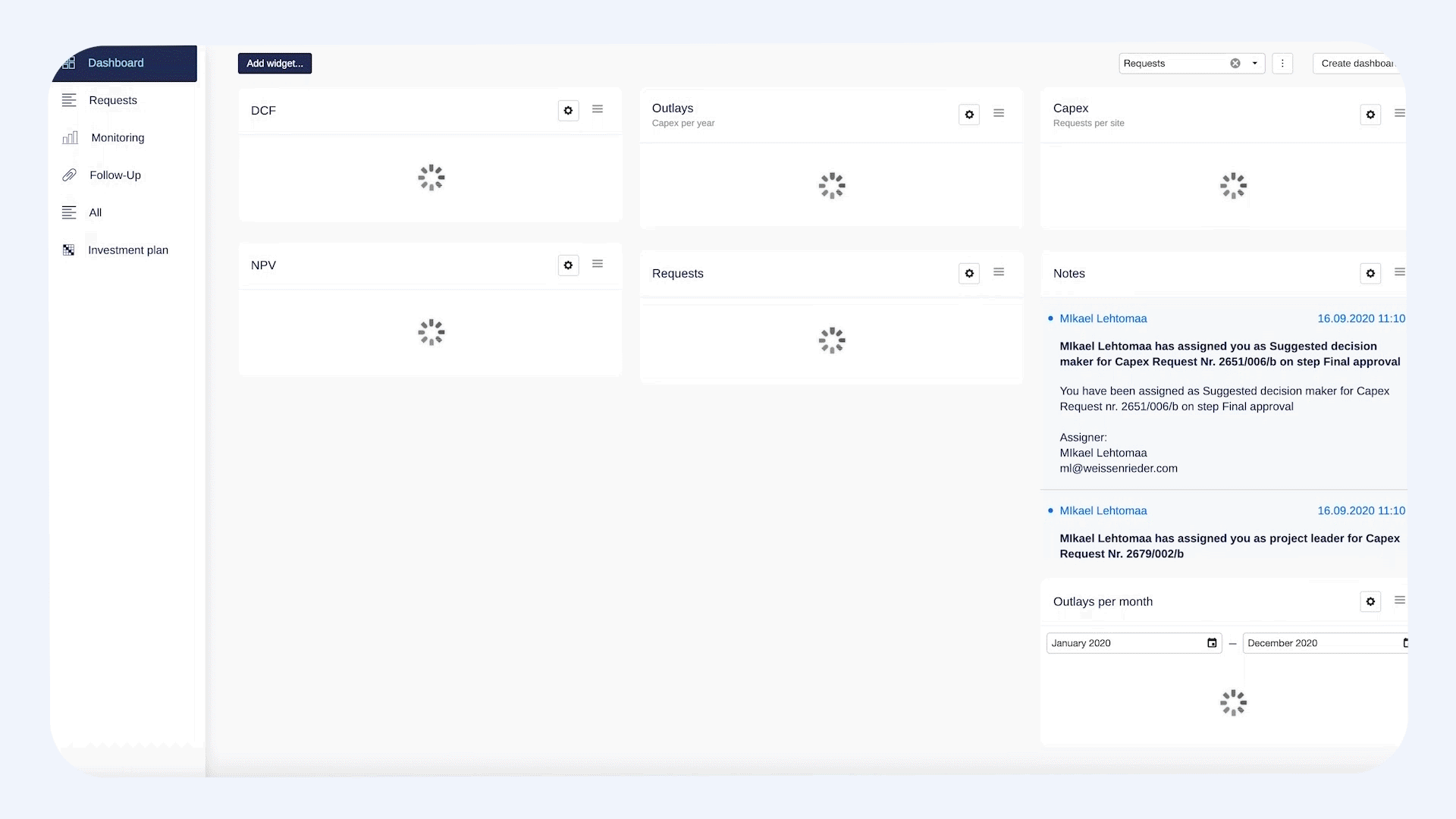Open the three-dot dashboard options menu

(x=1282, y=64)
